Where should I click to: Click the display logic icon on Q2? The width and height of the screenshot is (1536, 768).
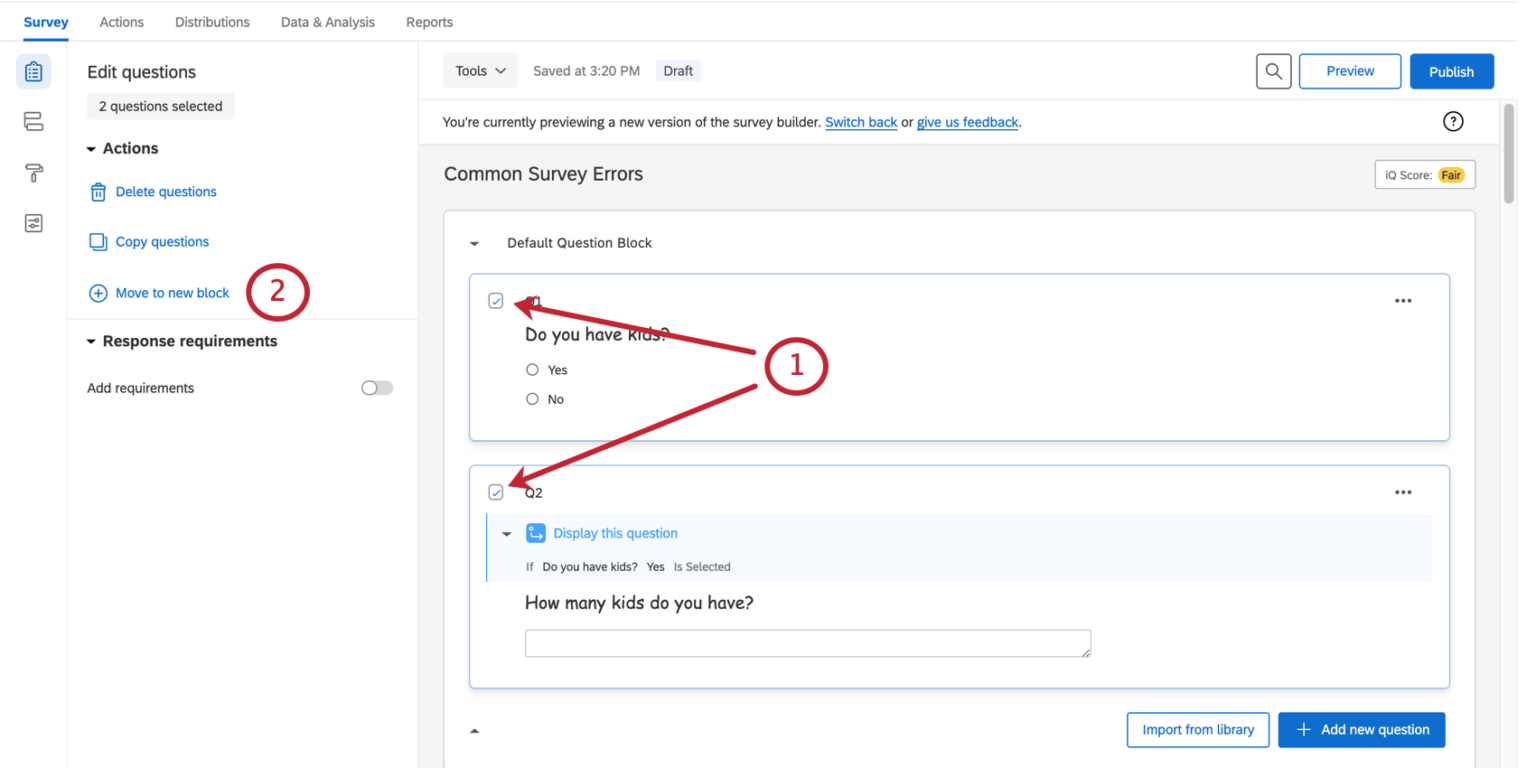tap(537, 533)
